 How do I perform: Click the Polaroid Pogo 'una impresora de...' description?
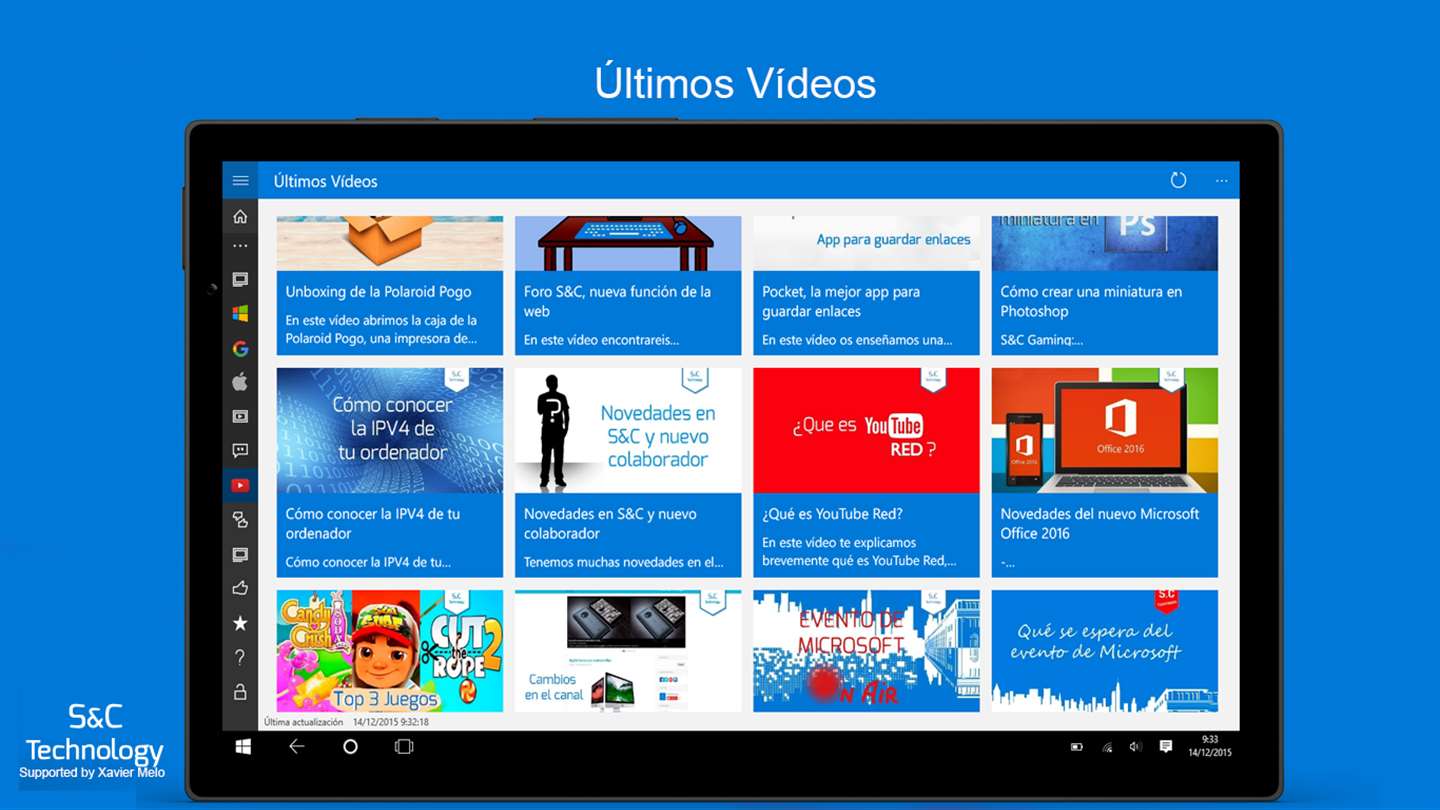pyautogui.click(x=381, y=329)
